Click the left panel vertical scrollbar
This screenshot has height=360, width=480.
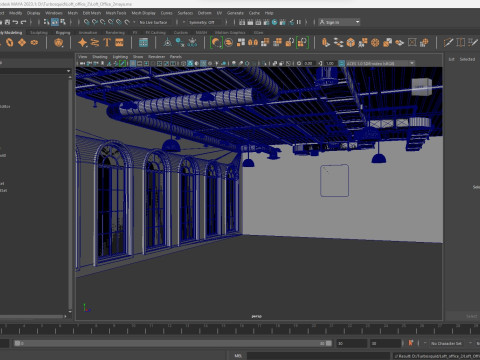point(70,194)
